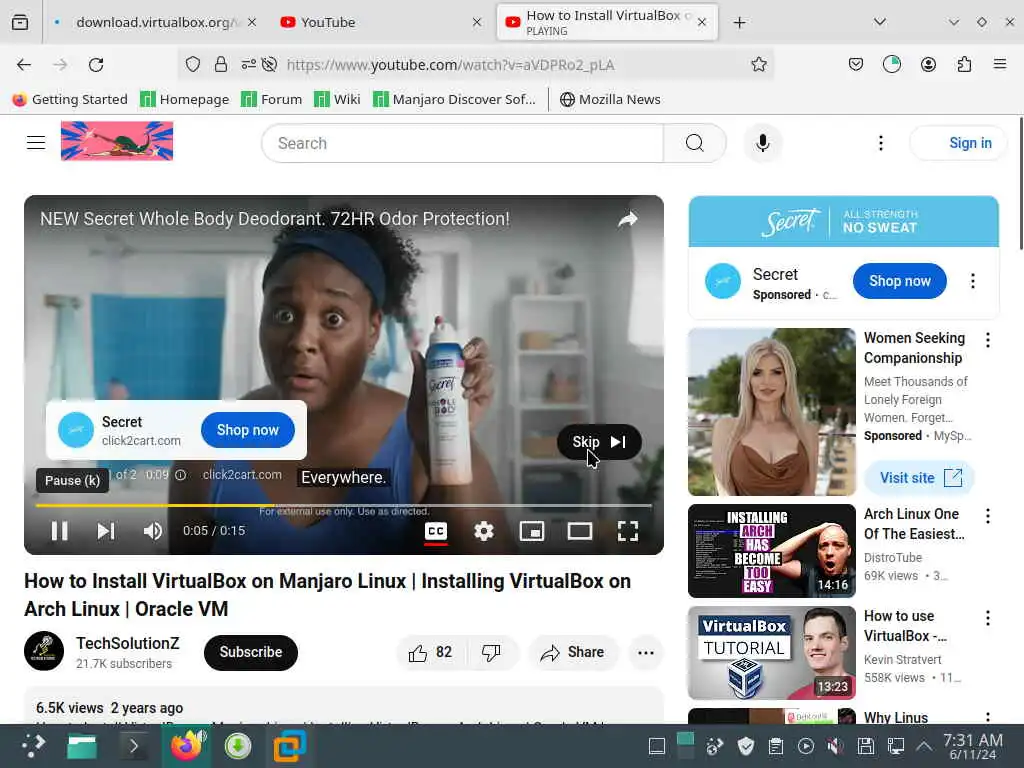
Task: Select How to Install VirtualBox tab
Action: [x=607, y=22]
